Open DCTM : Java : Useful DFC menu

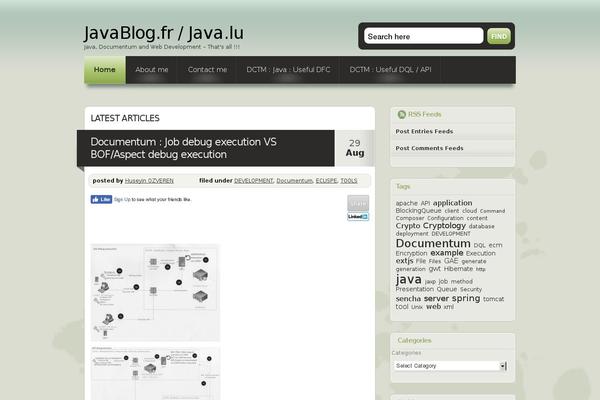[x=288, y=70]
